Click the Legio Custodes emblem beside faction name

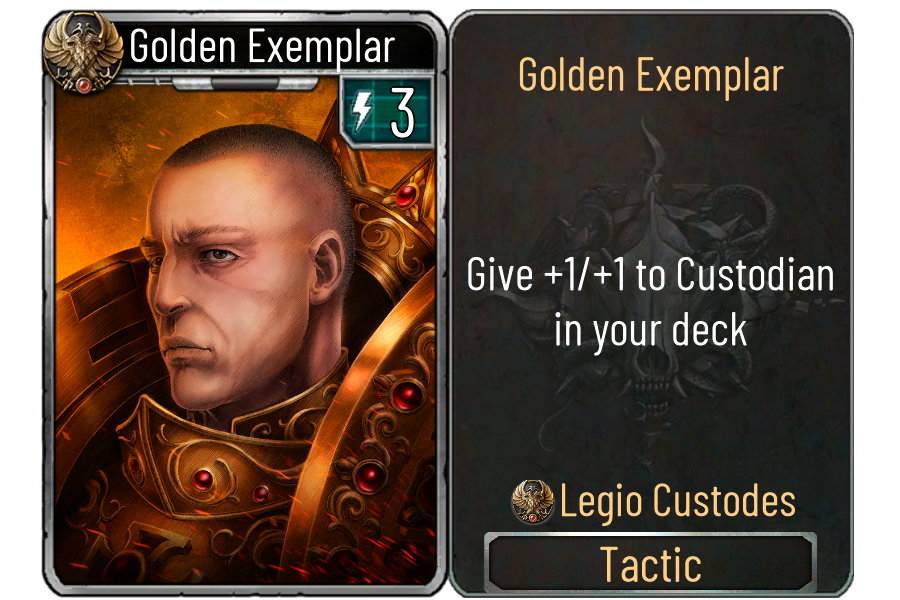coord(533,501)
